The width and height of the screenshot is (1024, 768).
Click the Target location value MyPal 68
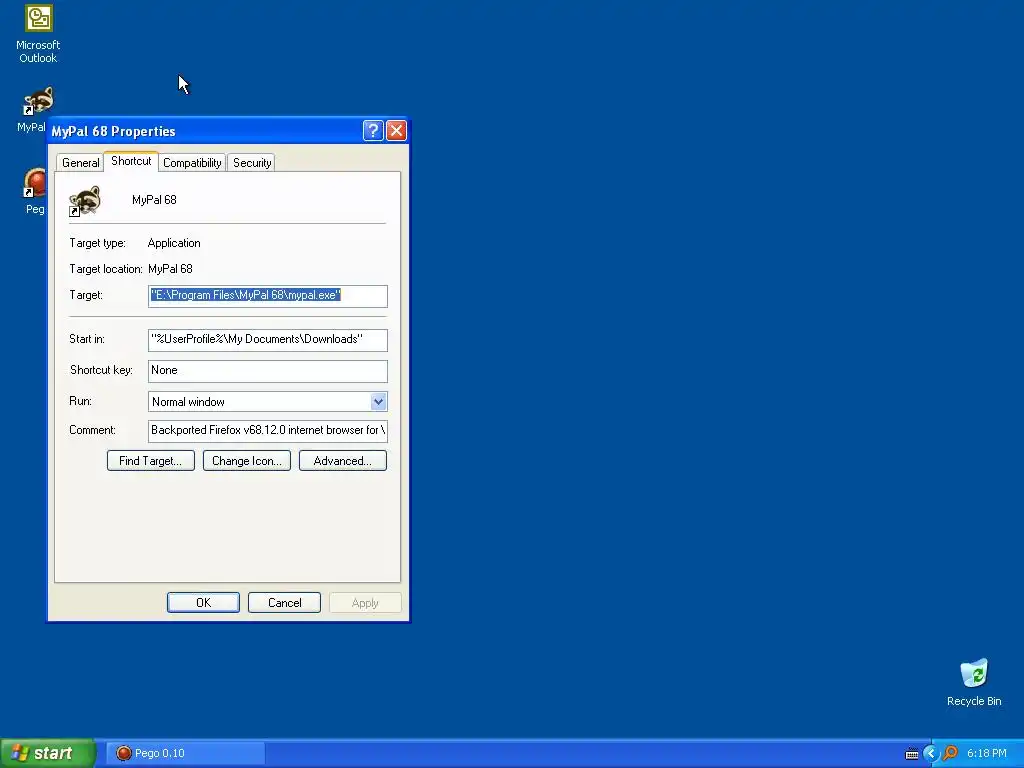[x=170, y=269]
